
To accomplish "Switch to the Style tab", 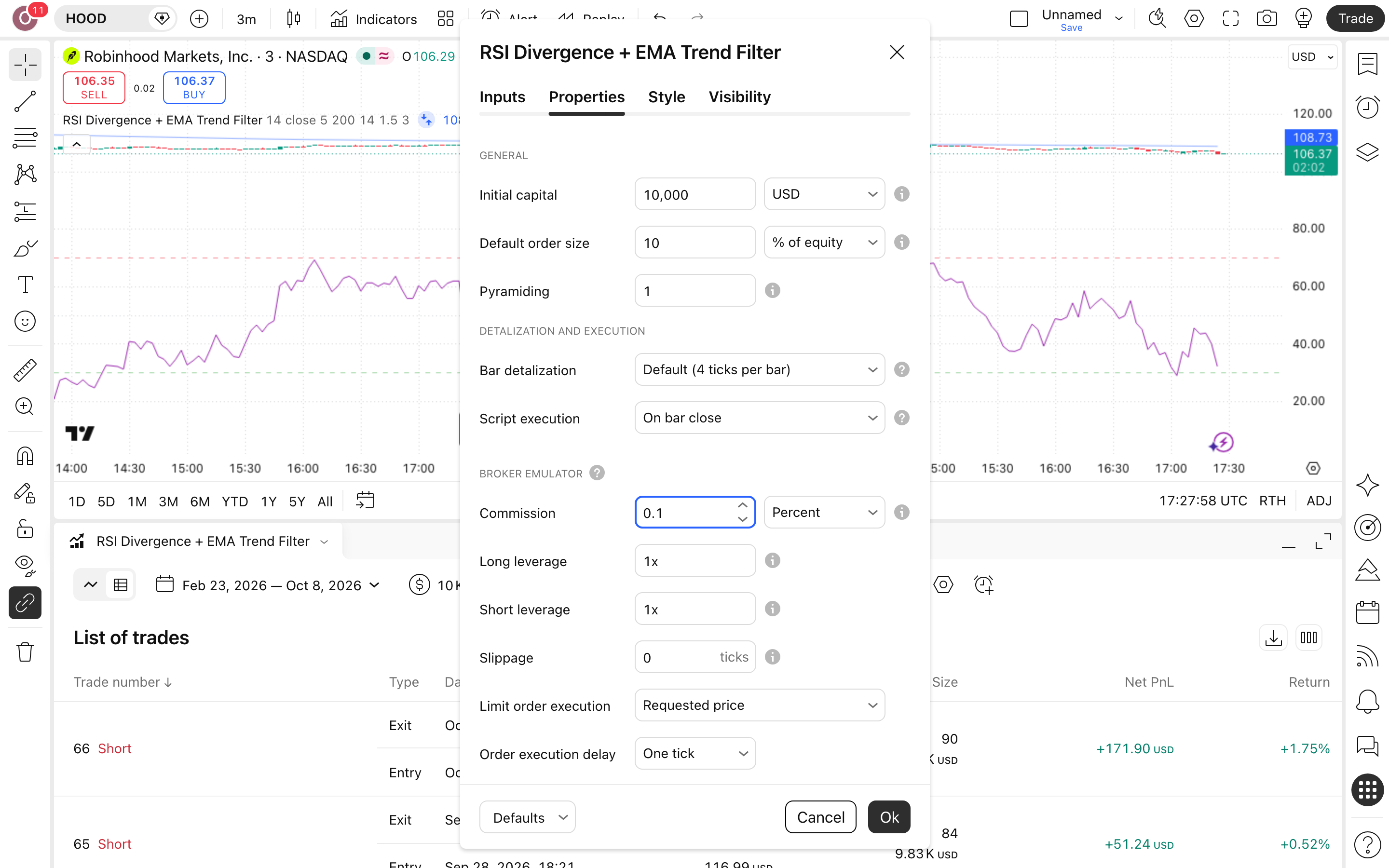I will click(667, 97).
